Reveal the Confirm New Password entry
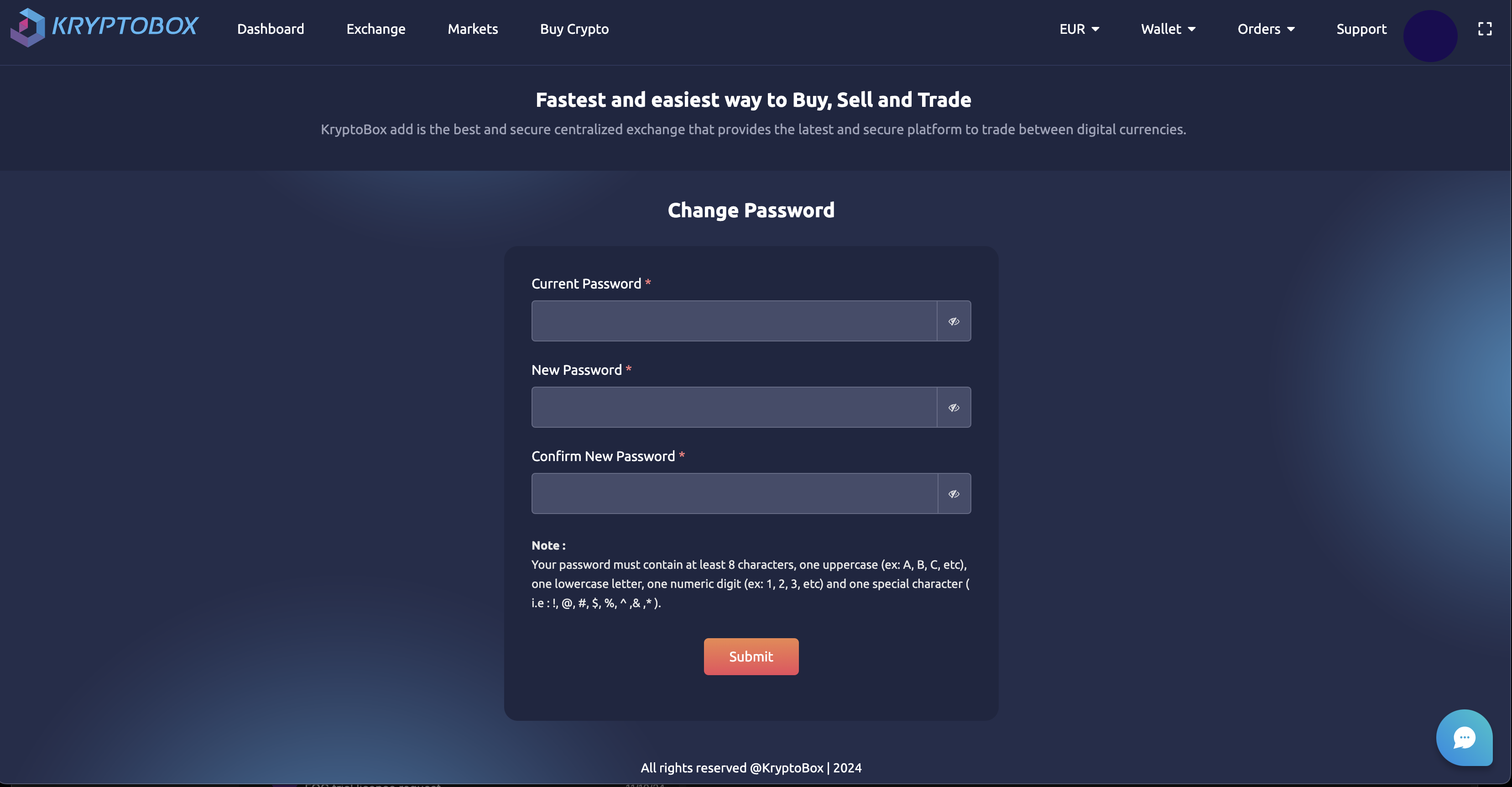1512x787 pixels. click(x=954, y=494)
